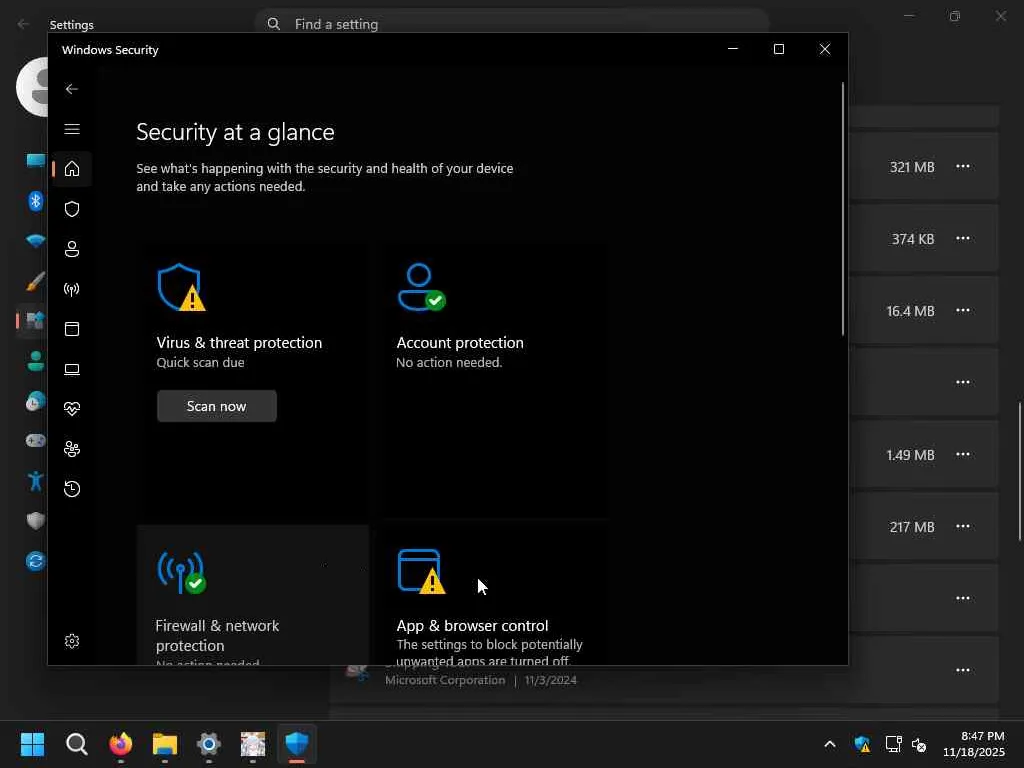This screenshot has width=1024, height=768.
Task: Select Bluetooth category in Settings sidebar
Action: click(x=35, y=200)
